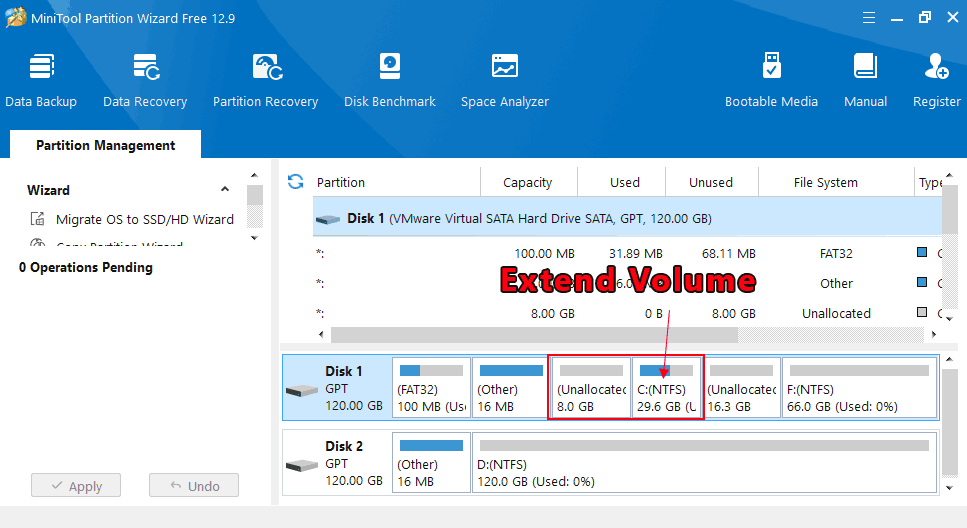Switch to Partition Management tab
Viewport: 967px width, 528px height.
coord(105,145)
